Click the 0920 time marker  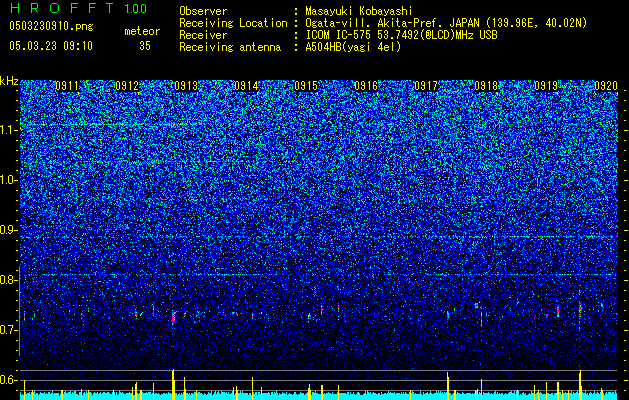(x=606, y=86)
